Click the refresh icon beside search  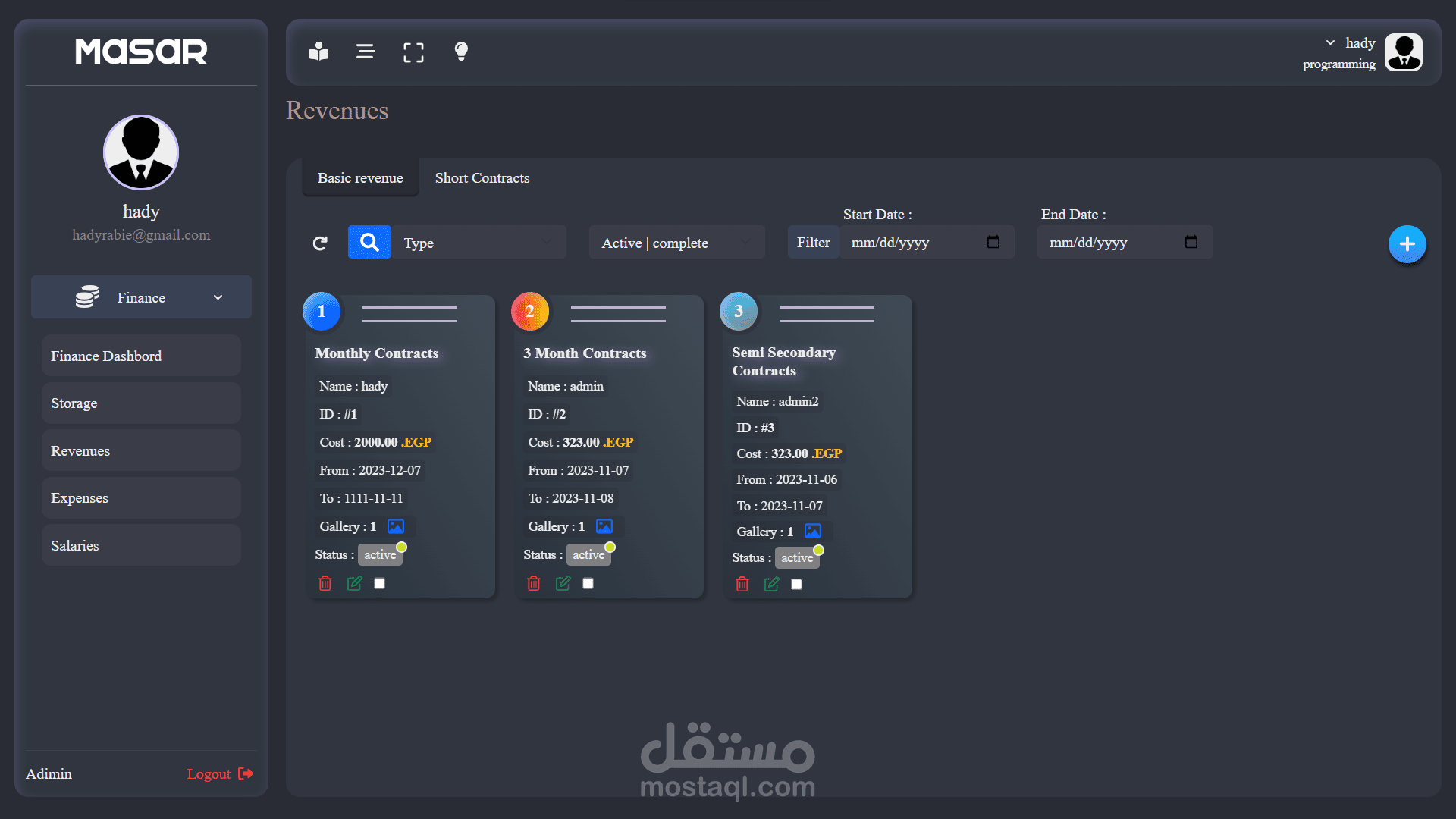(x=320, y=243)
